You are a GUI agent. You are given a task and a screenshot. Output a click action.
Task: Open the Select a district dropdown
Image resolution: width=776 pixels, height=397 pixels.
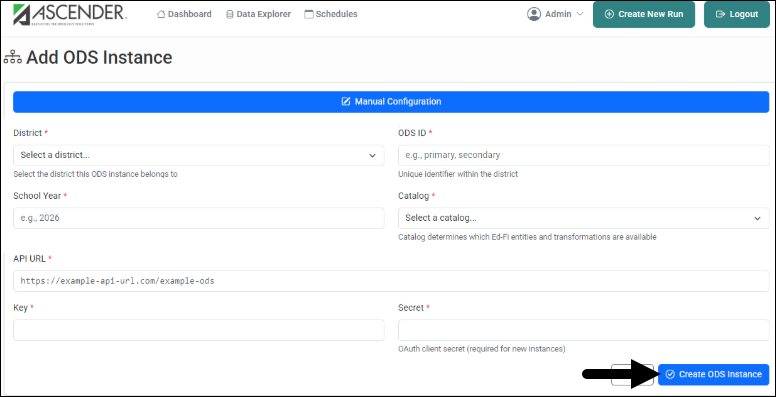coord(198,155)
